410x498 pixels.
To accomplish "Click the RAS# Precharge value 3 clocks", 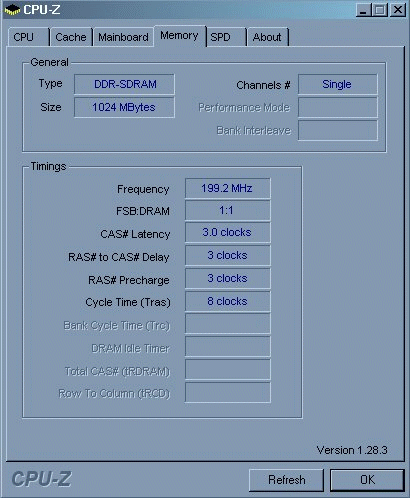I will point(228,278).
